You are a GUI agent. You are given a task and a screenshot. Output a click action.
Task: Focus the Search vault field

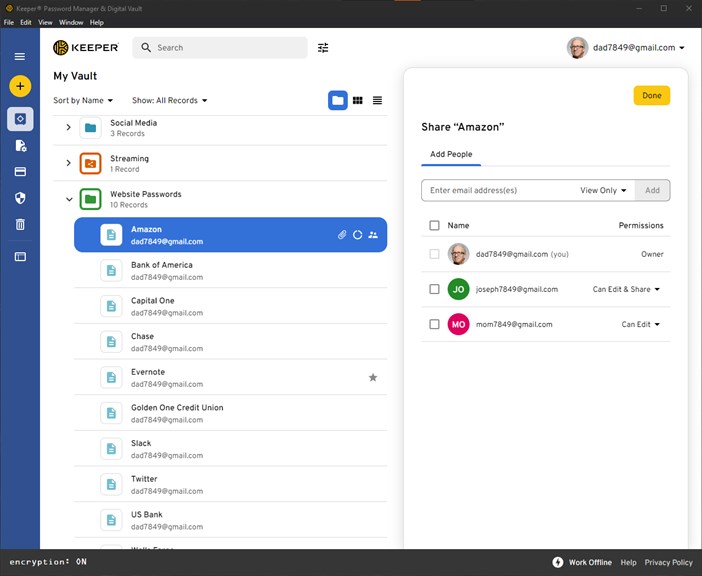[220, 47]
